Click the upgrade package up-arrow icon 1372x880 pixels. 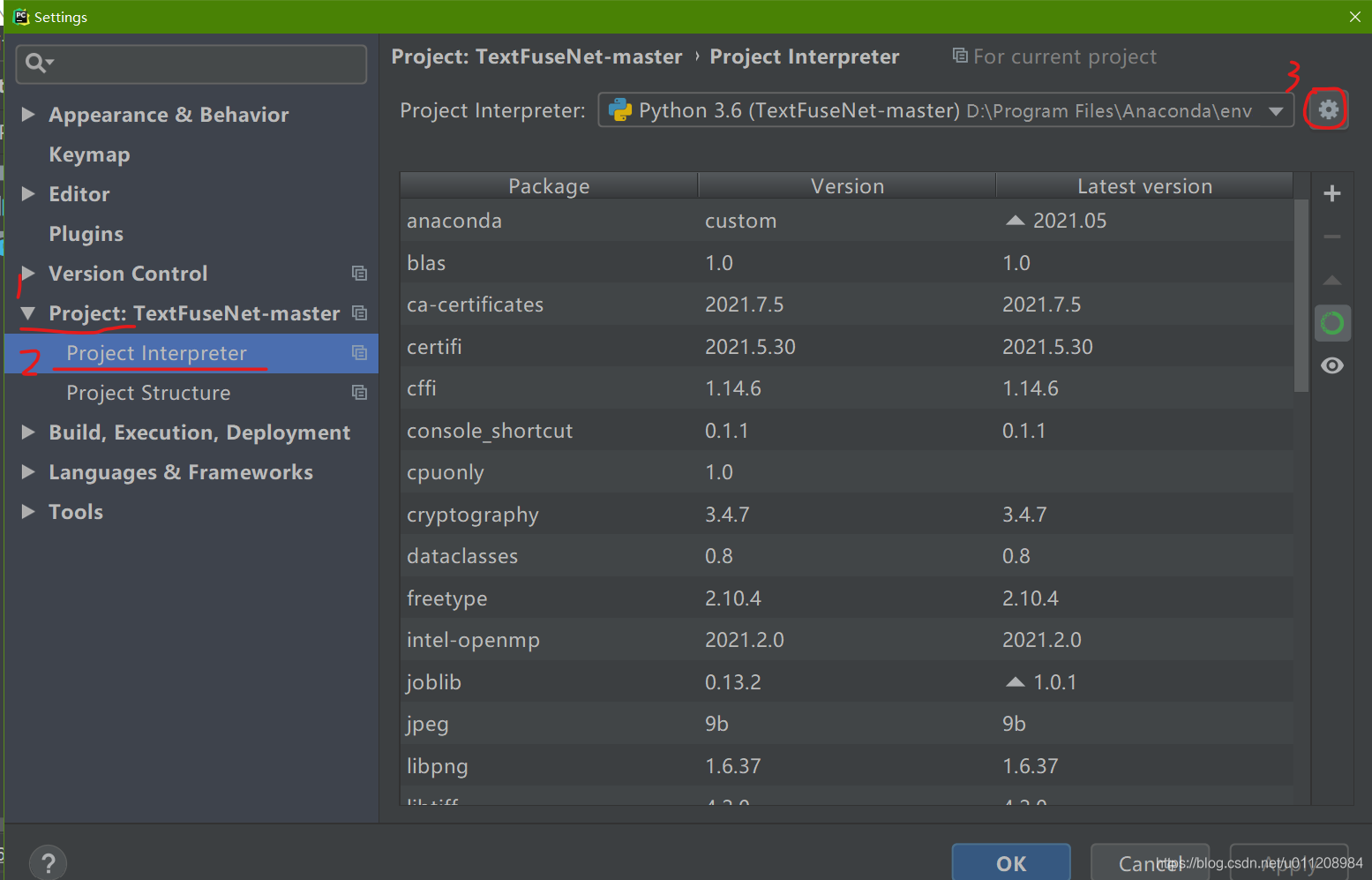1332,281
